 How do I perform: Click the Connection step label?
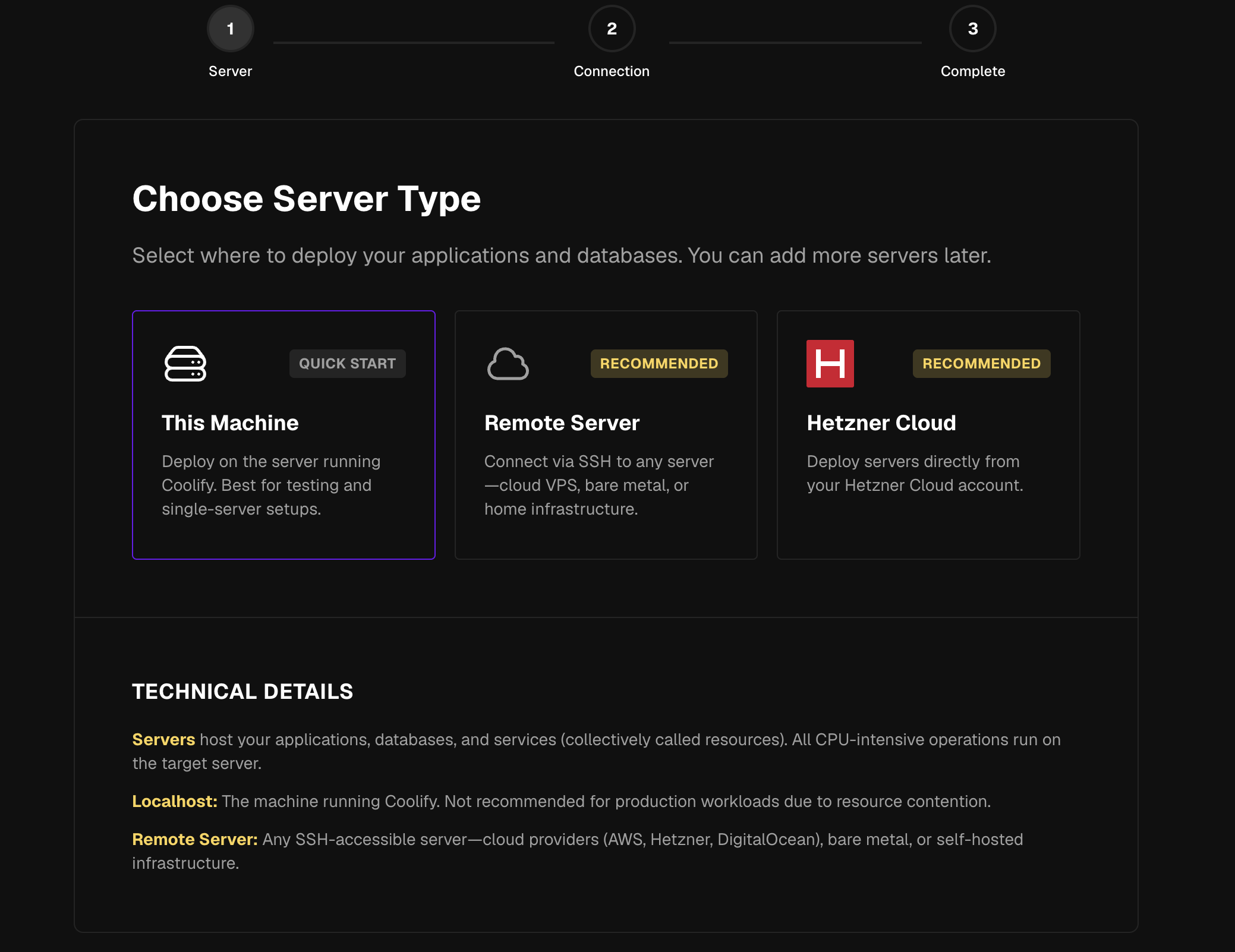click(x=612, y=71)
